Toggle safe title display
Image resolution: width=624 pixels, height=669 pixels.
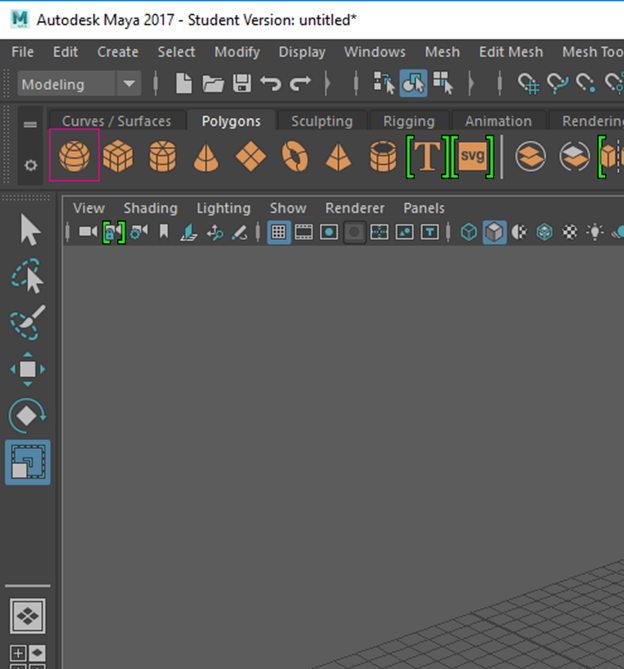[430, 233]
